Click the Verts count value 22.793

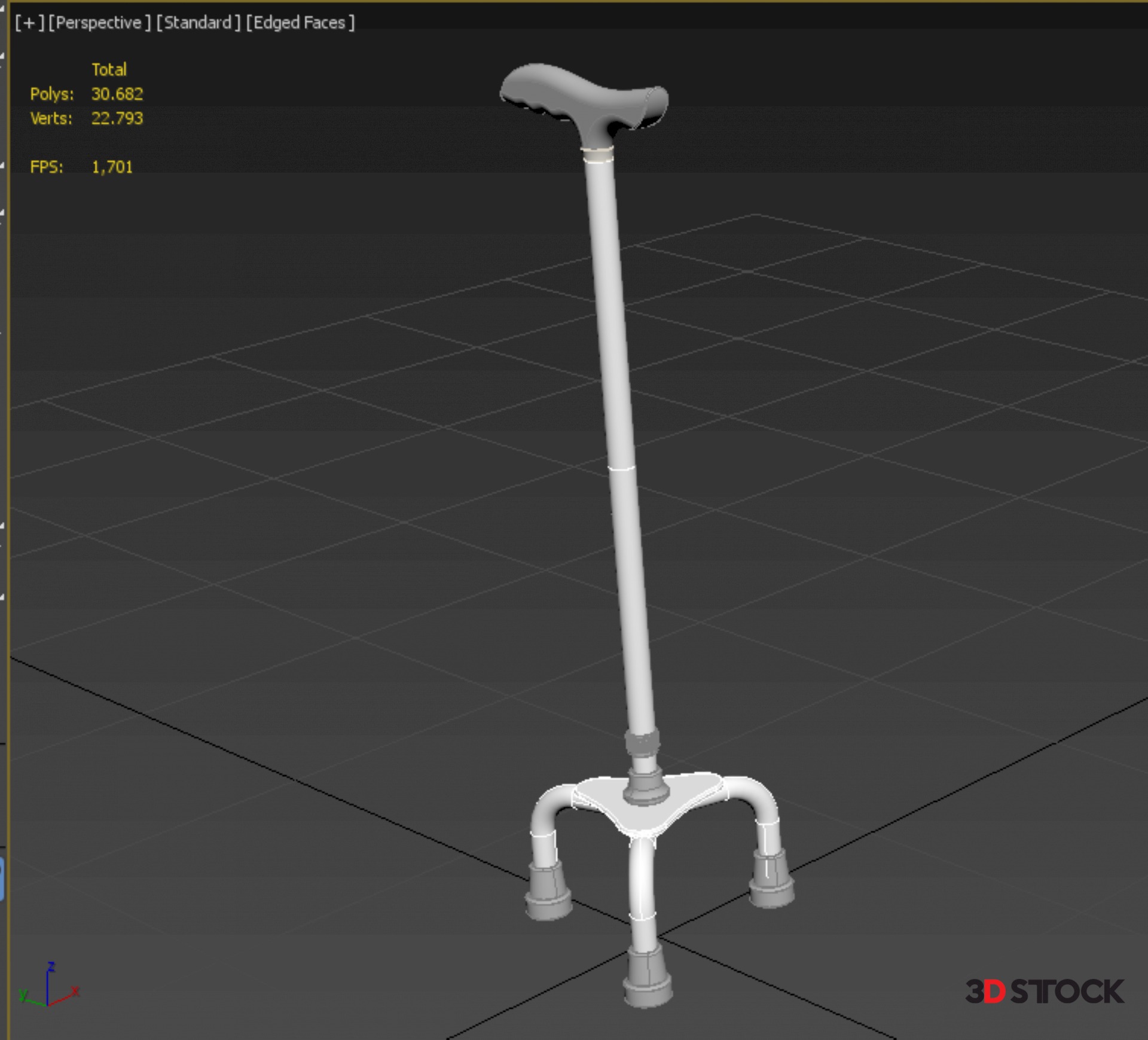(x=117, y=118)
